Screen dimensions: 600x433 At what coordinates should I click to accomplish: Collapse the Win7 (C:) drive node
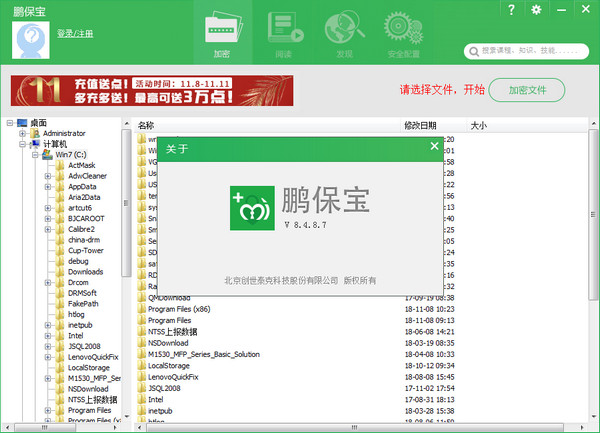[x=35, y=155]
